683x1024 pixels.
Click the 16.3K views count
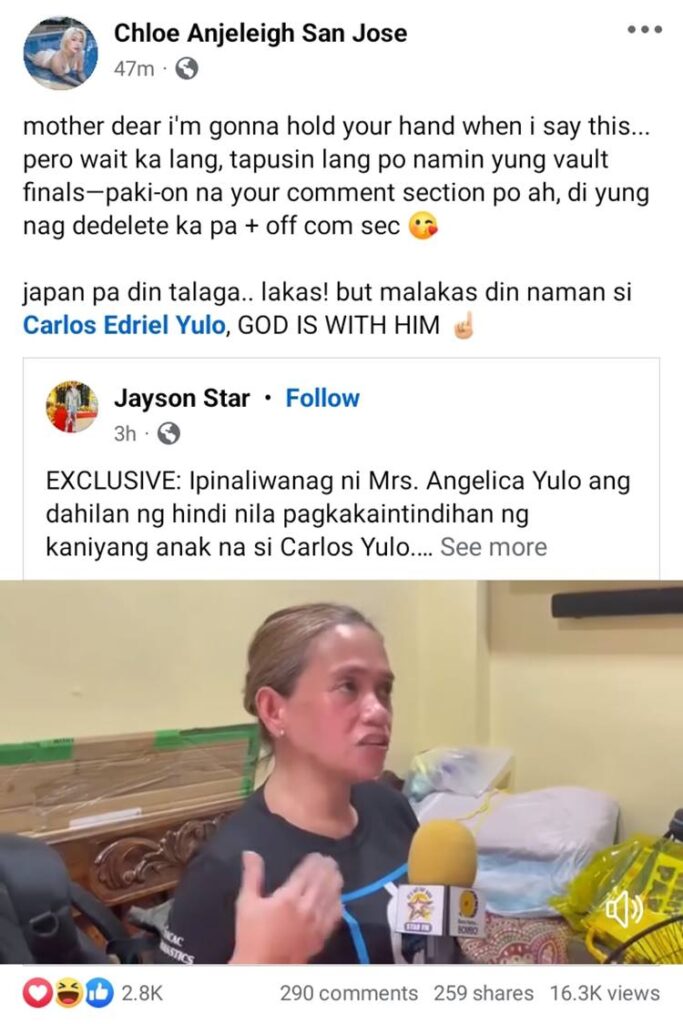tap(605, 993)
